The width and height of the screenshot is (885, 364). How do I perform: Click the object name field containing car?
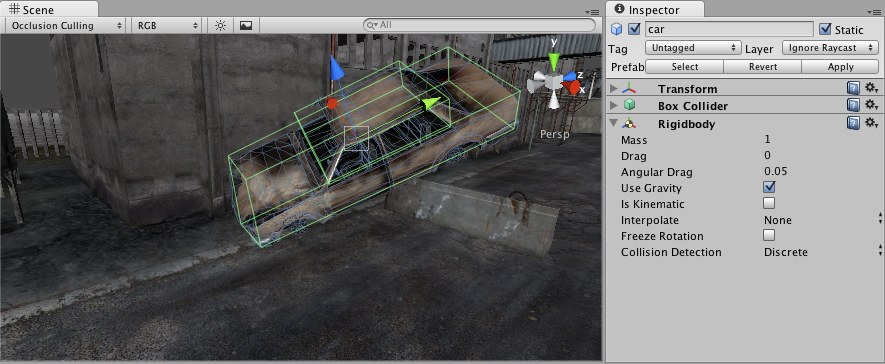[729, 29]
